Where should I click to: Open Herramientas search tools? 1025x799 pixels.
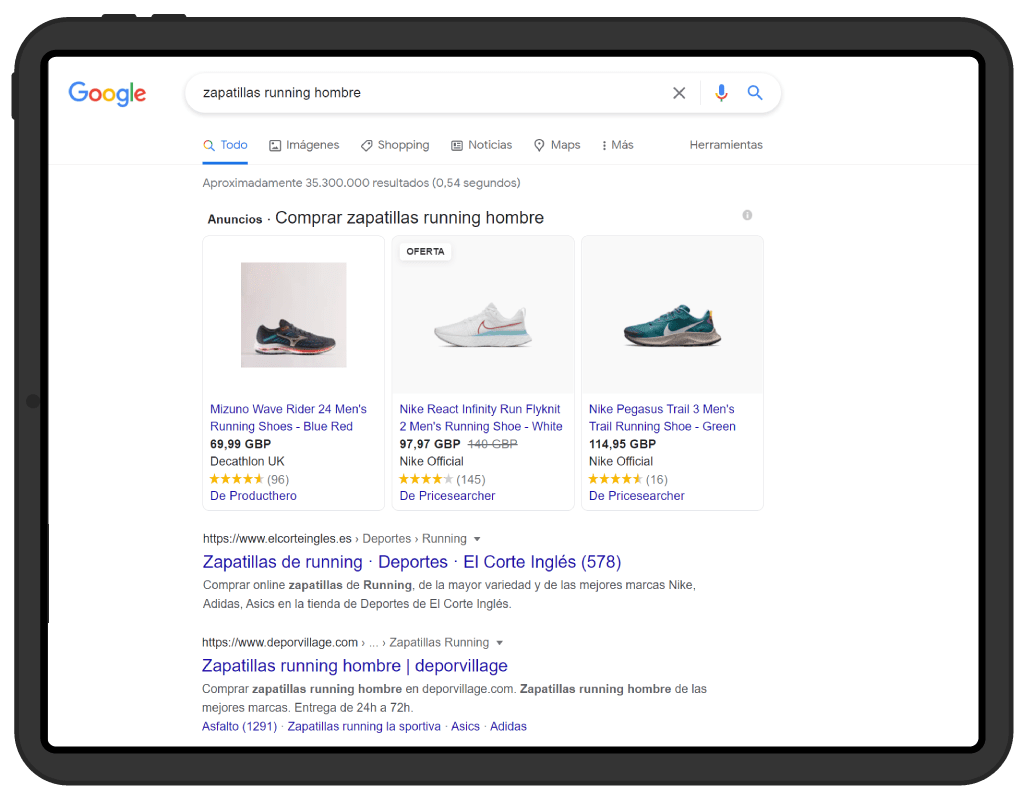coord(726,145)
